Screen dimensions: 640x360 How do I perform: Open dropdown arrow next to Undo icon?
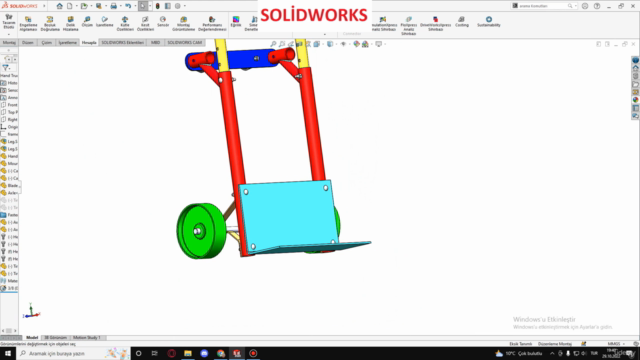(x=135, y=6)
